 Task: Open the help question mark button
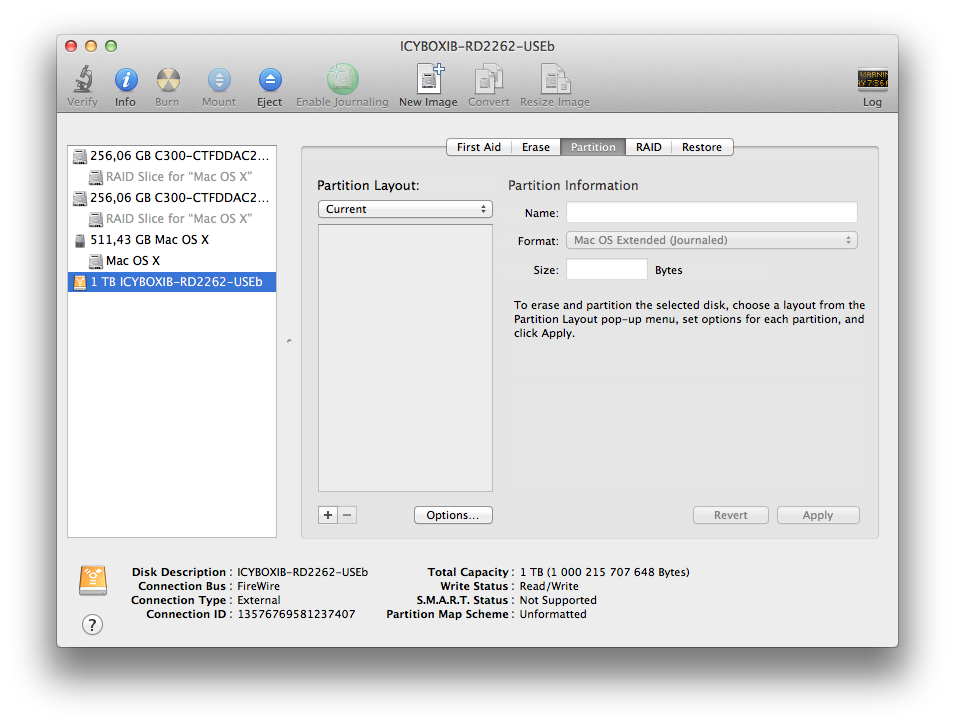93,624
